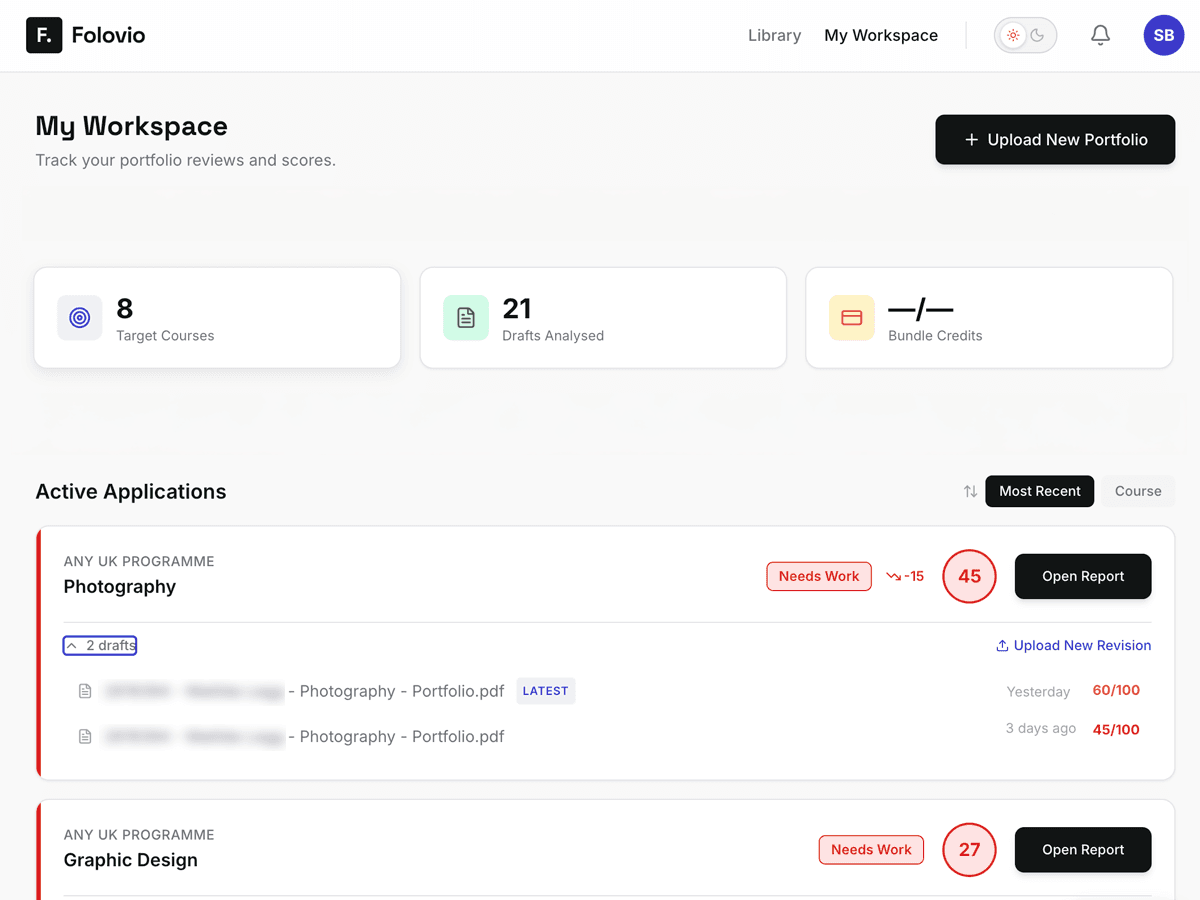Sort applications by Course
This screenshot has height=900, width=1200.
click(1138, 491)
